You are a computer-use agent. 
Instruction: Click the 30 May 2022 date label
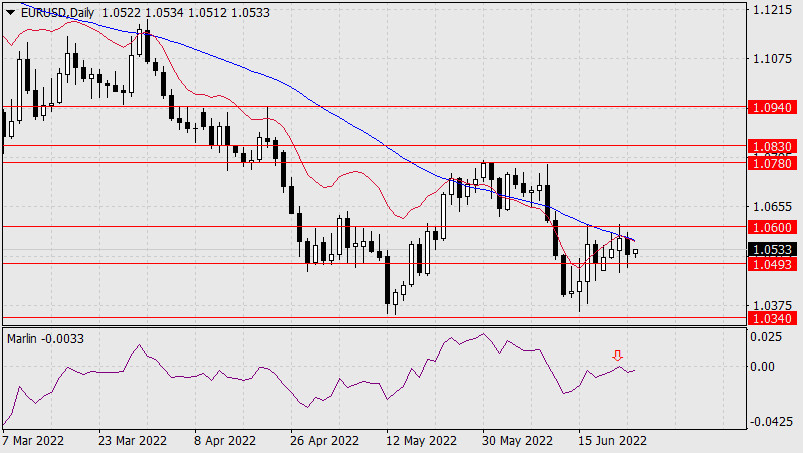click(517, 441)
